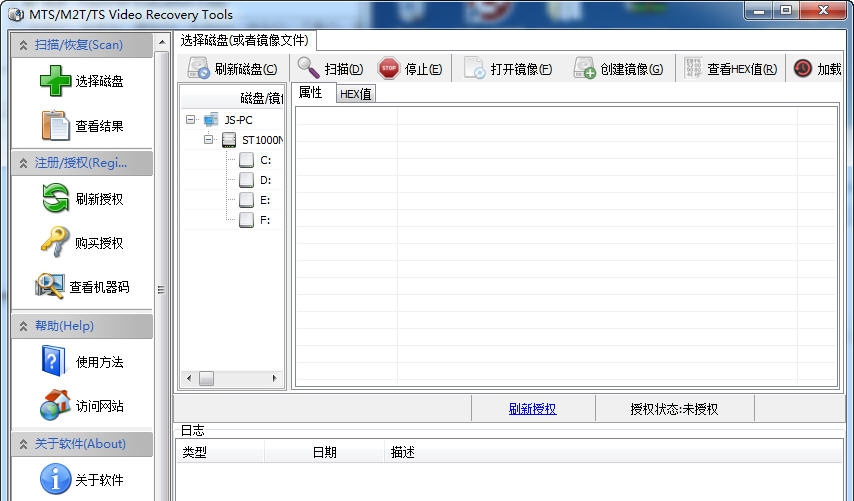This screenshot has width=854, height=501.
Task: Collapse the 扫描/恢复(Scan) sidebar group
Action: click(x=23, y=45)
